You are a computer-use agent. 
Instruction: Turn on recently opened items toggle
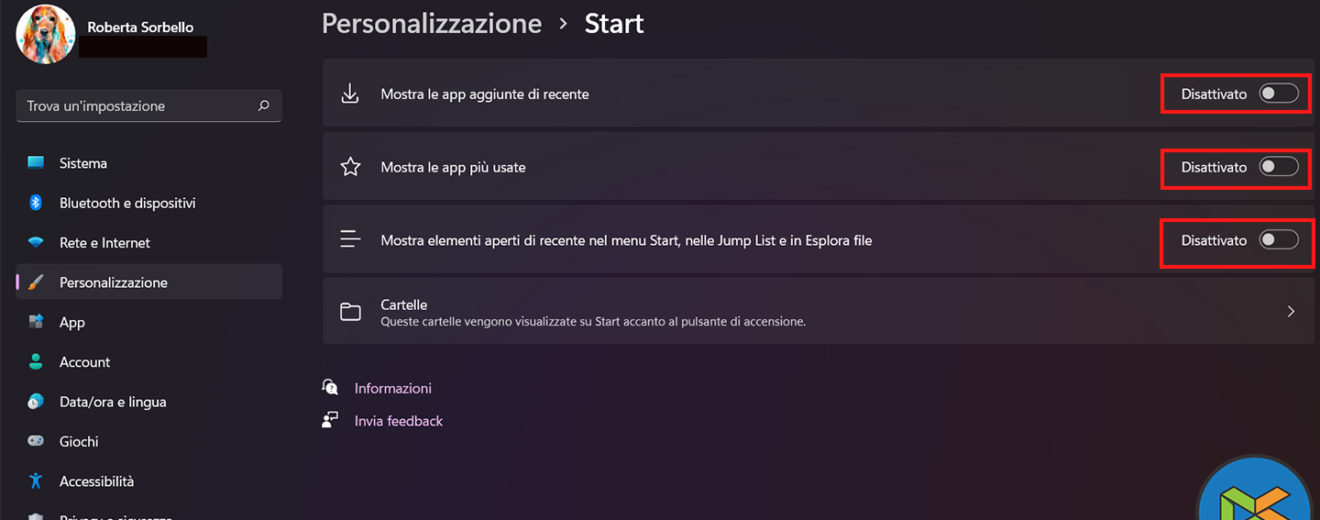point(1278,240)
